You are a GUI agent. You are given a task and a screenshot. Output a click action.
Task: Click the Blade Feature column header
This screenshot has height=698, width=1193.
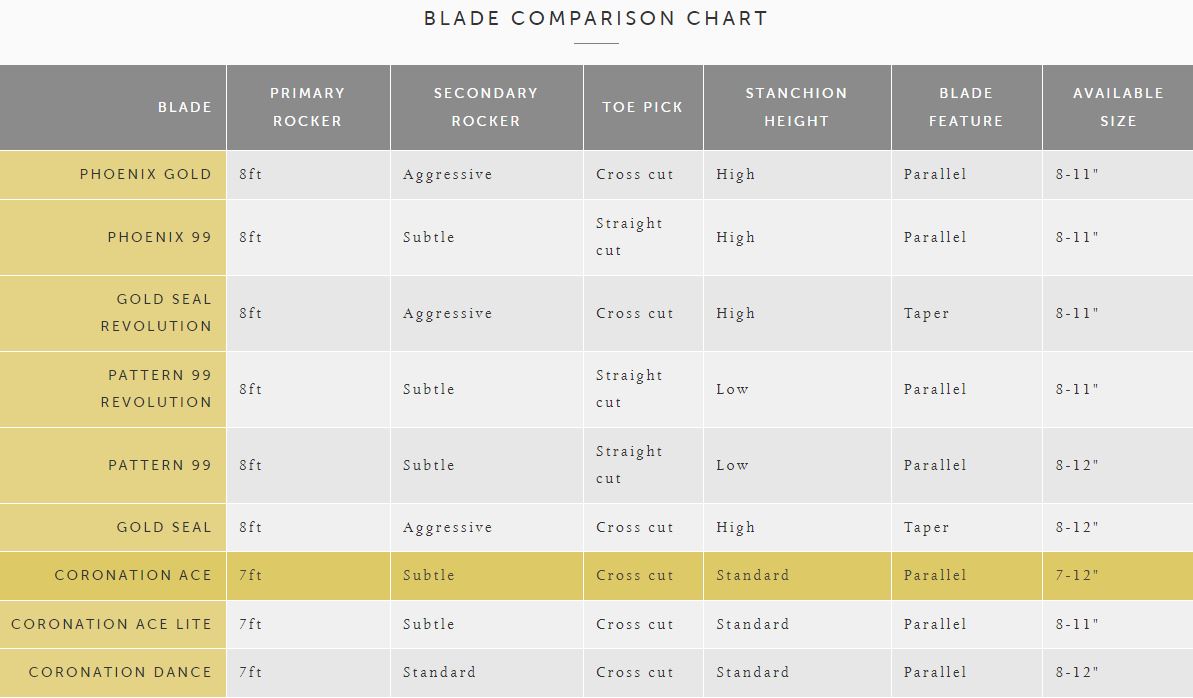coord(966,107)
